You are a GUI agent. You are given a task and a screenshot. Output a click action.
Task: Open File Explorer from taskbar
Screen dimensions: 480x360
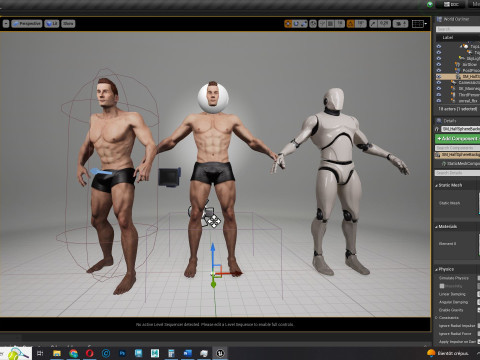tap(57, 353)
